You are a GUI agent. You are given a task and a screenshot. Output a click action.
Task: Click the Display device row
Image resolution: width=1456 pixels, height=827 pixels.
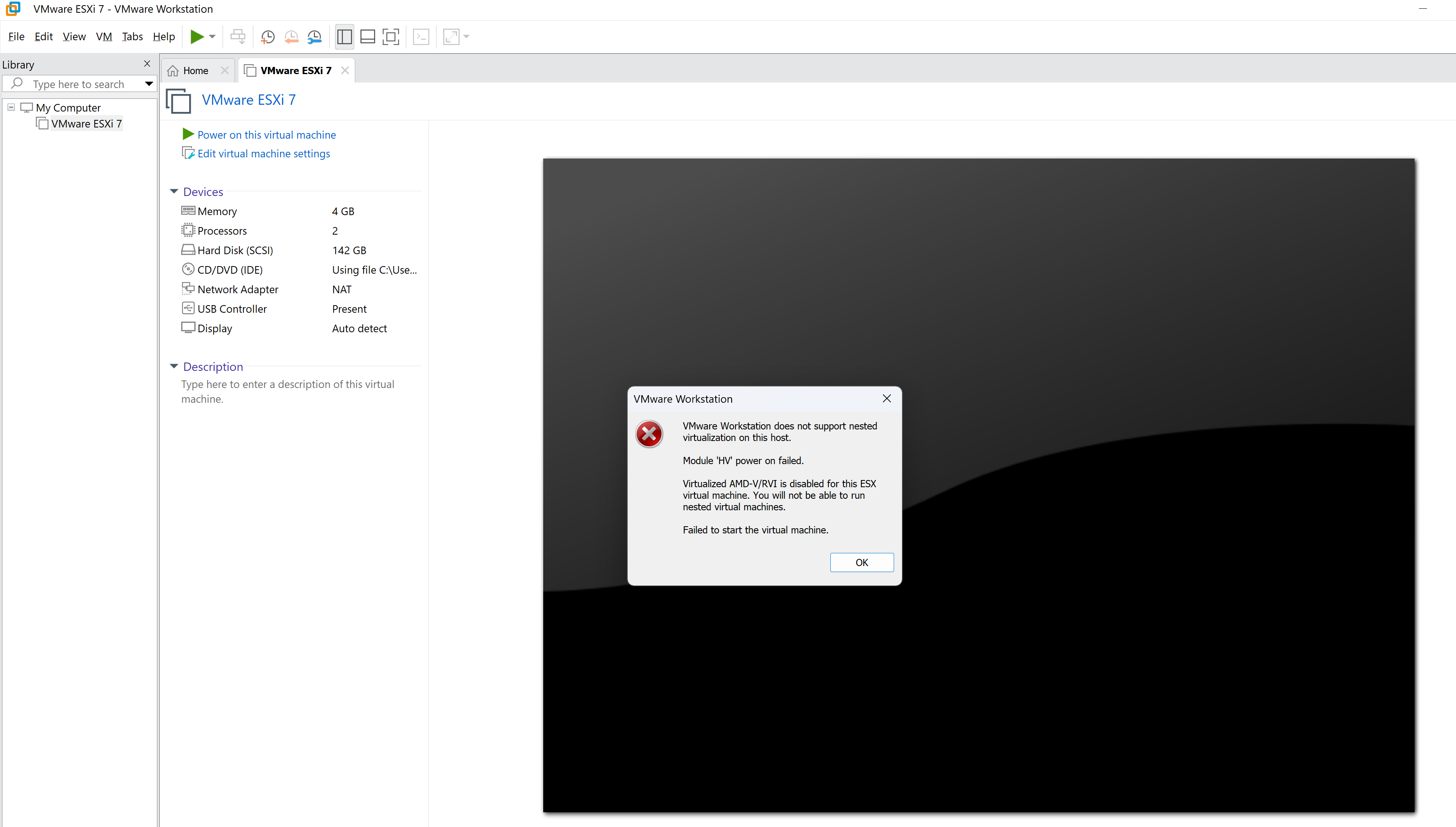click(x=300, y=328)
